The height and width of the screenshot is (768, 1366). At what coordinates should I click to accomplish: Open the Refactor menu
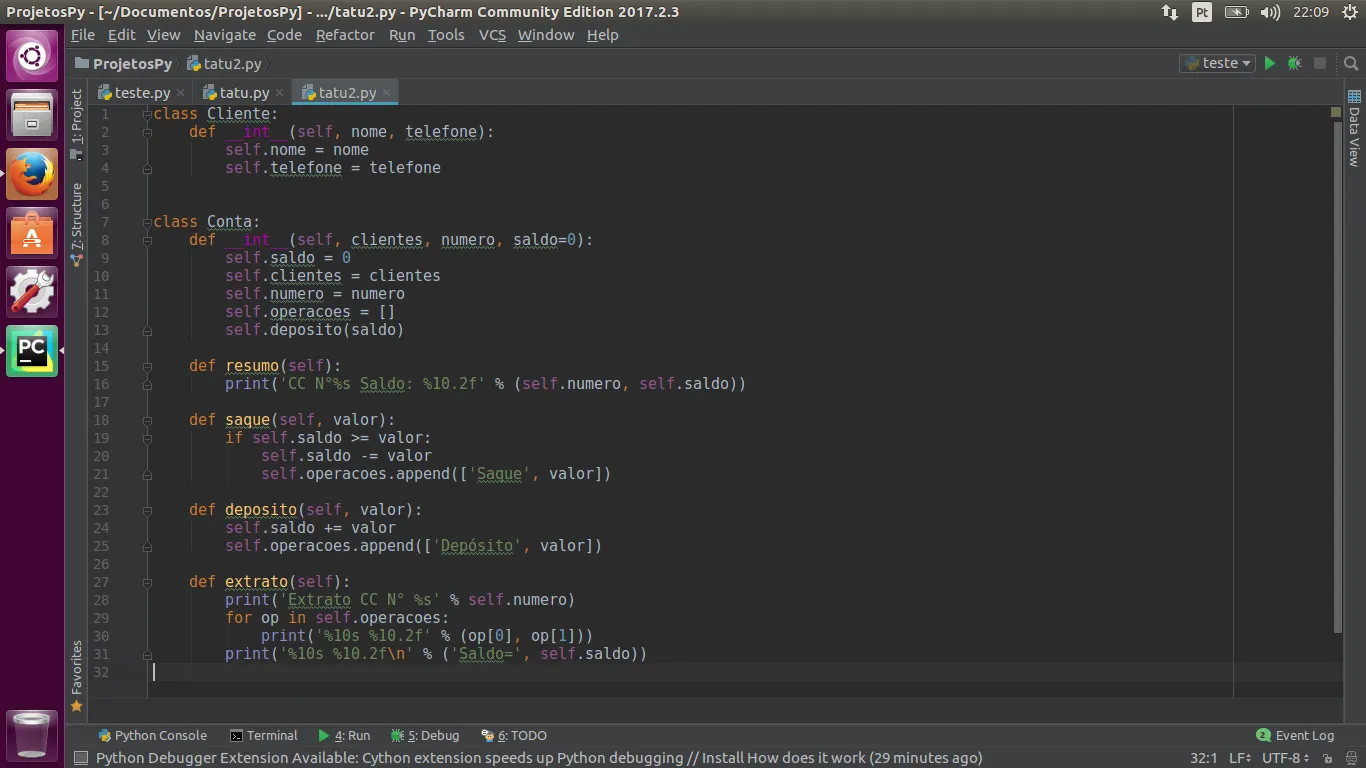pos(345,35)
